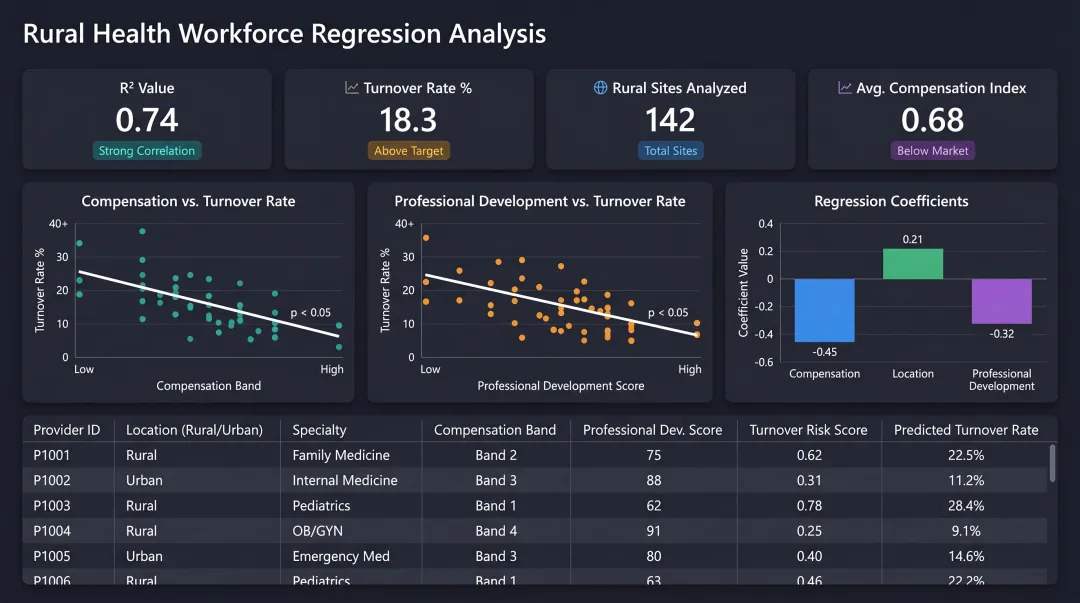Click the Predicted Turnover Rate header
The image size is (1080, 603).
[x=968, y=429]
